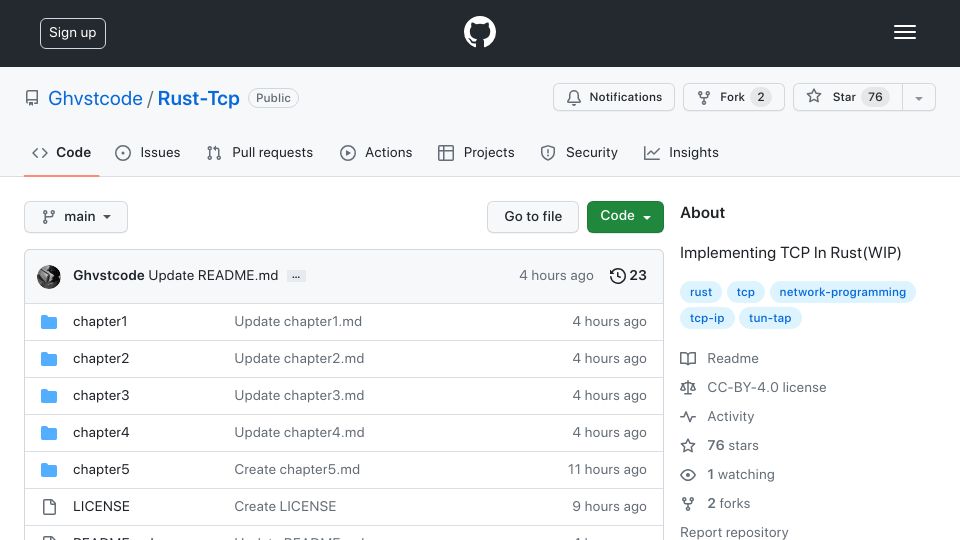Open the Update chapter3.md commit link

(x=299, y=396)
